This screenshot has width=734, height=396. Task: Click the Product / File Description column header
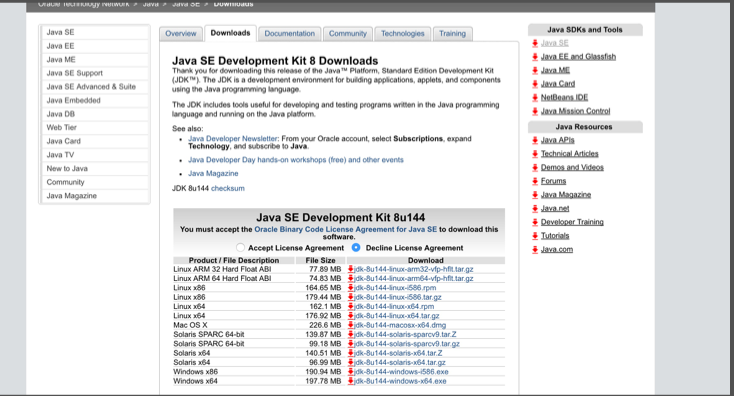point(234,260)
